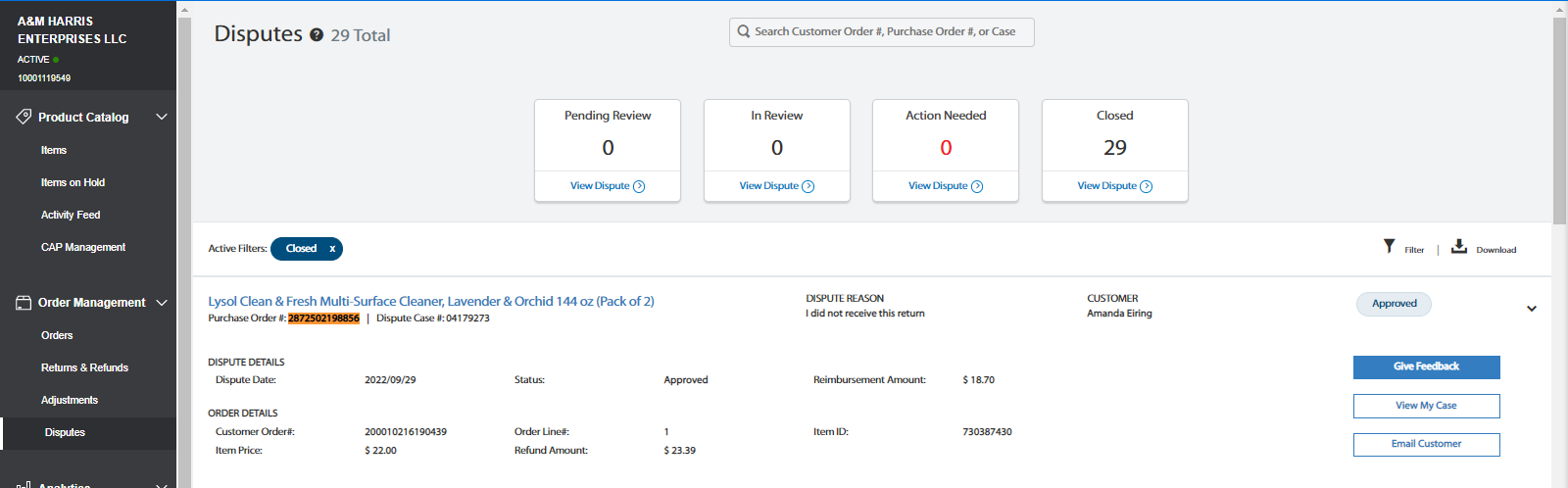Click the Product Catalog tag icon
Viewport: 1568px width, 488px height.
24,117
